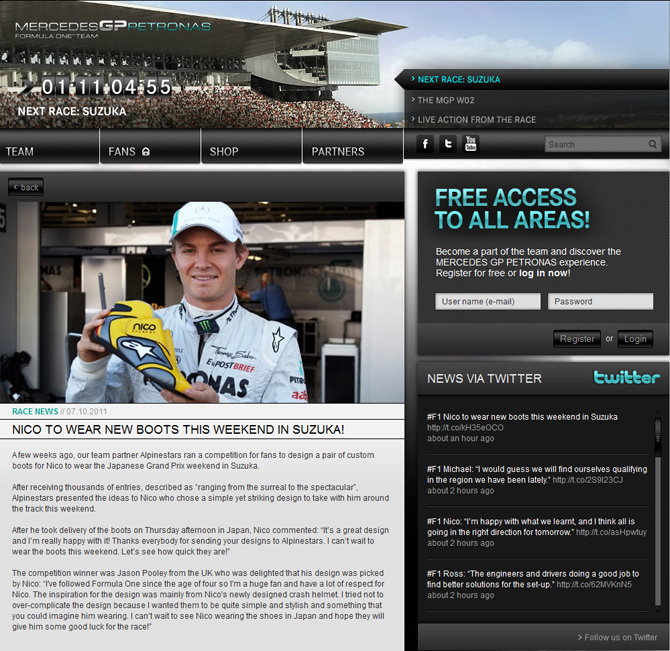Screen dimensions: 670x651
Task: Click the search magnifier icon
Action: tap(652, 144)
